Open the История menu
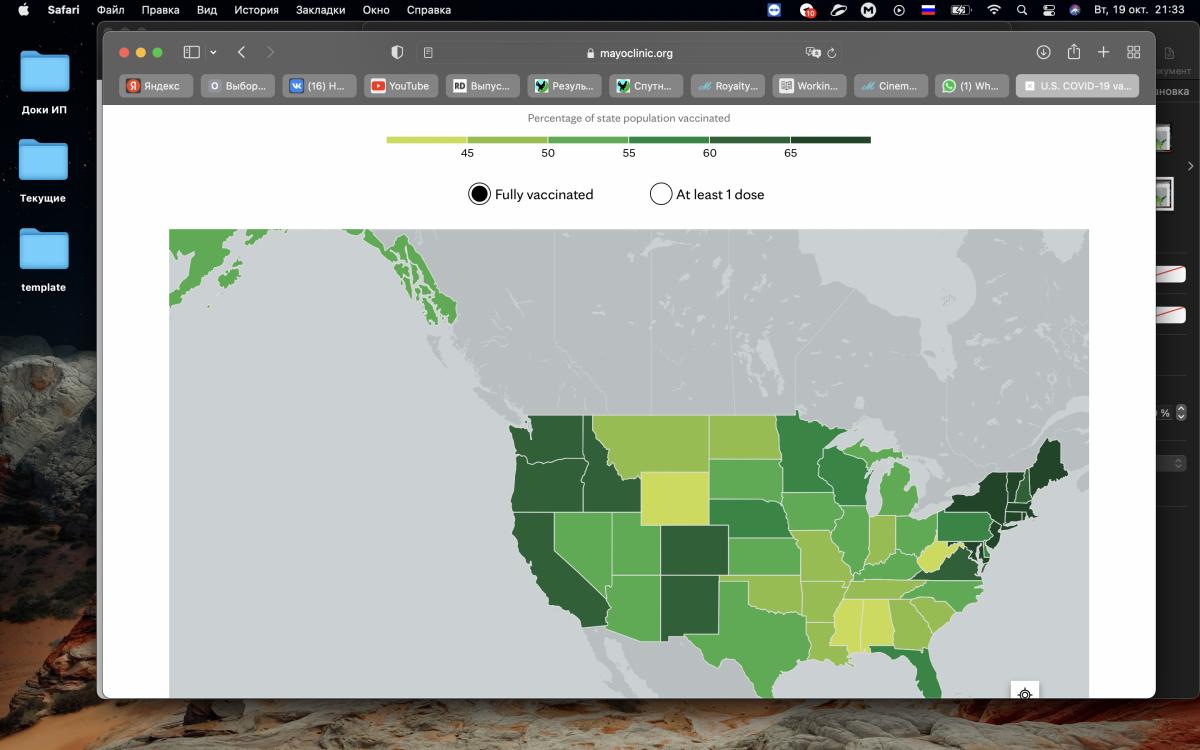The image size is (1200, 750). point(256,10)
